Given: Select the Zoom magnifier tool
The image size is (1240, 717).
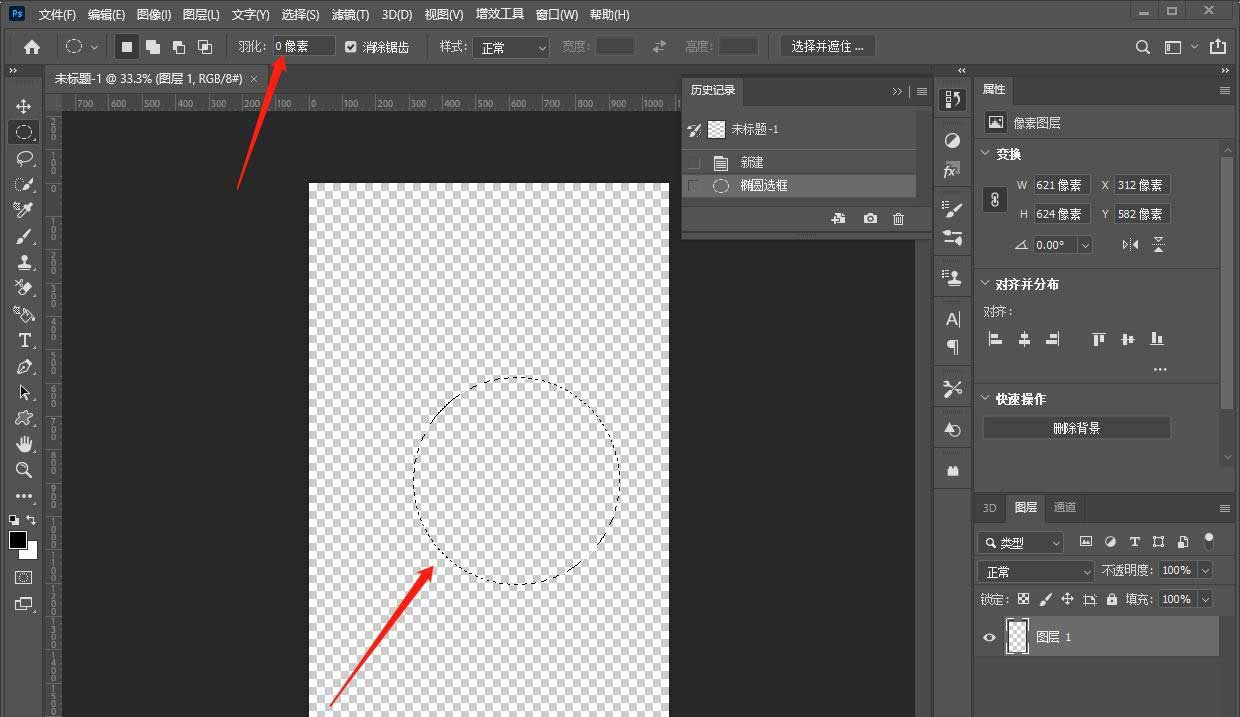Looking at the screenshot, I should point(24,470).
